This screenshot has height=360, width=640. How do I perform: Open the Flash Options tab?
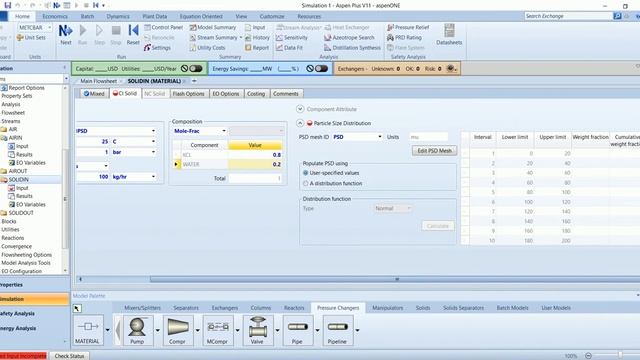pos(188,94)
